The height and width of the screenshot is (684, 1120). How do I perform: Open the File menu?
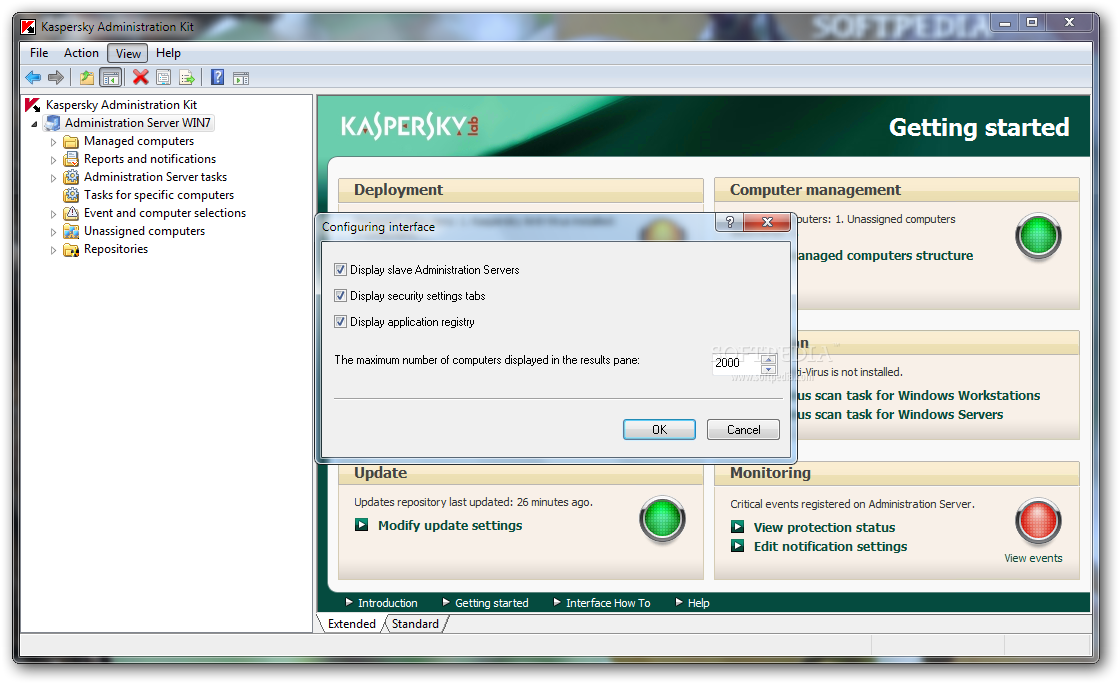click(39, 53)
